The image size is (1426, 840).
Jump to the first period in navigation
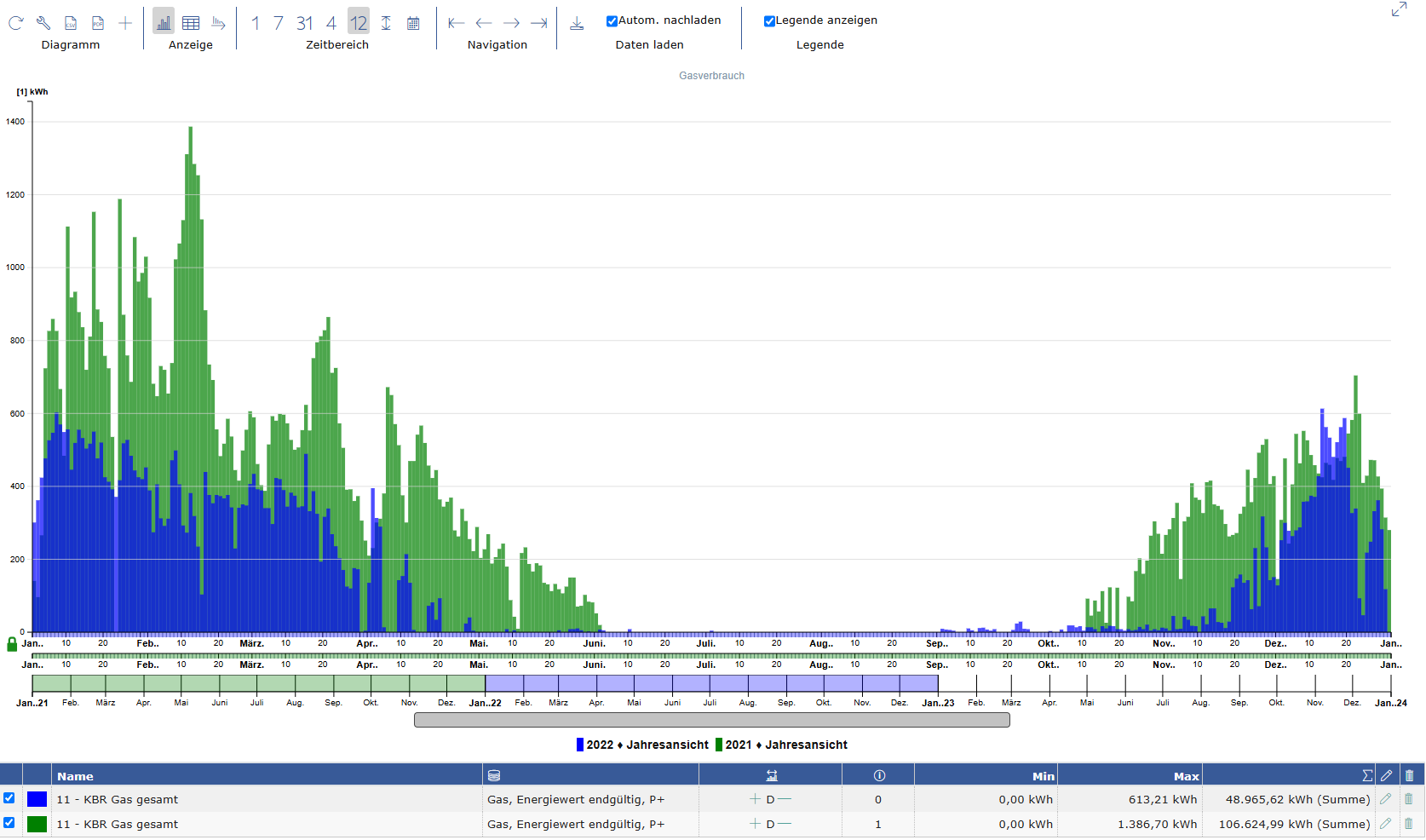(456, 23)
